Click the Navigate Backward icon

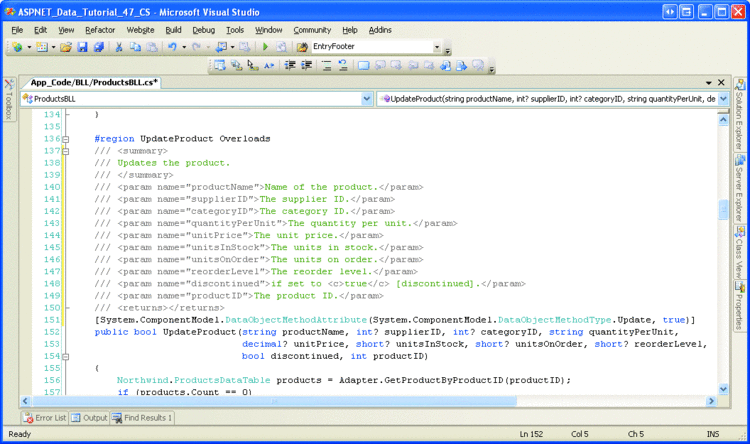tap(221, 47)
